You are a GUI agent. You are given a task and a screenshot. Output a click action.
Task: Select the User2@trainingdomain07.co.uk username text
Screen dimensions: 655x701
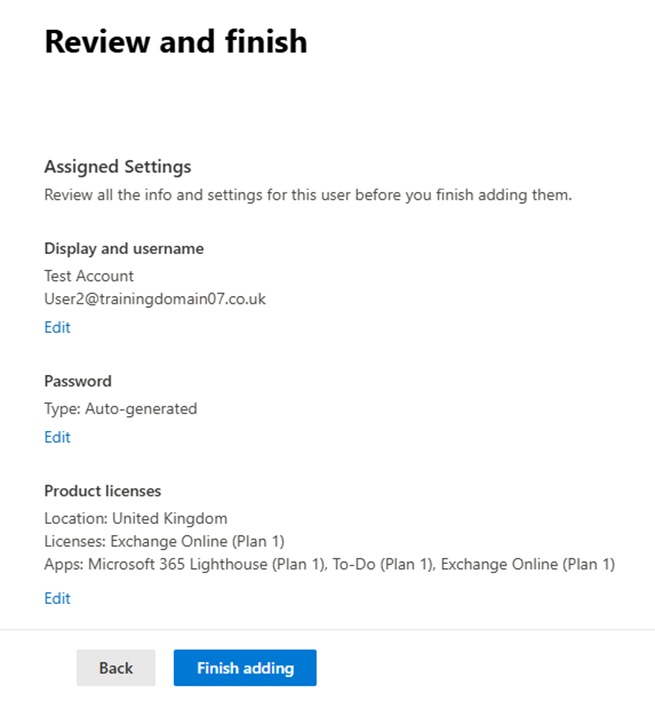[x=155, y=299]
